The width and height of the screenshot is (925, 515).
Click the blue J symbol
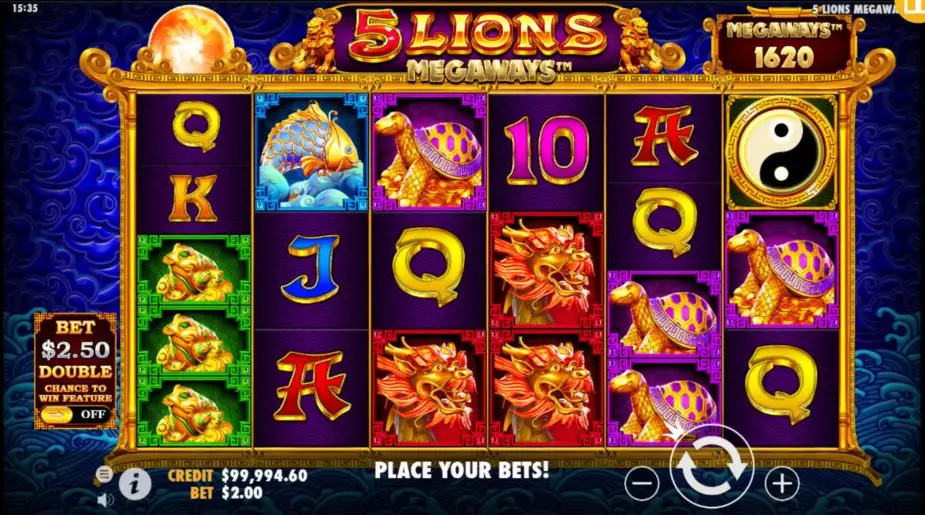point(311,268)
